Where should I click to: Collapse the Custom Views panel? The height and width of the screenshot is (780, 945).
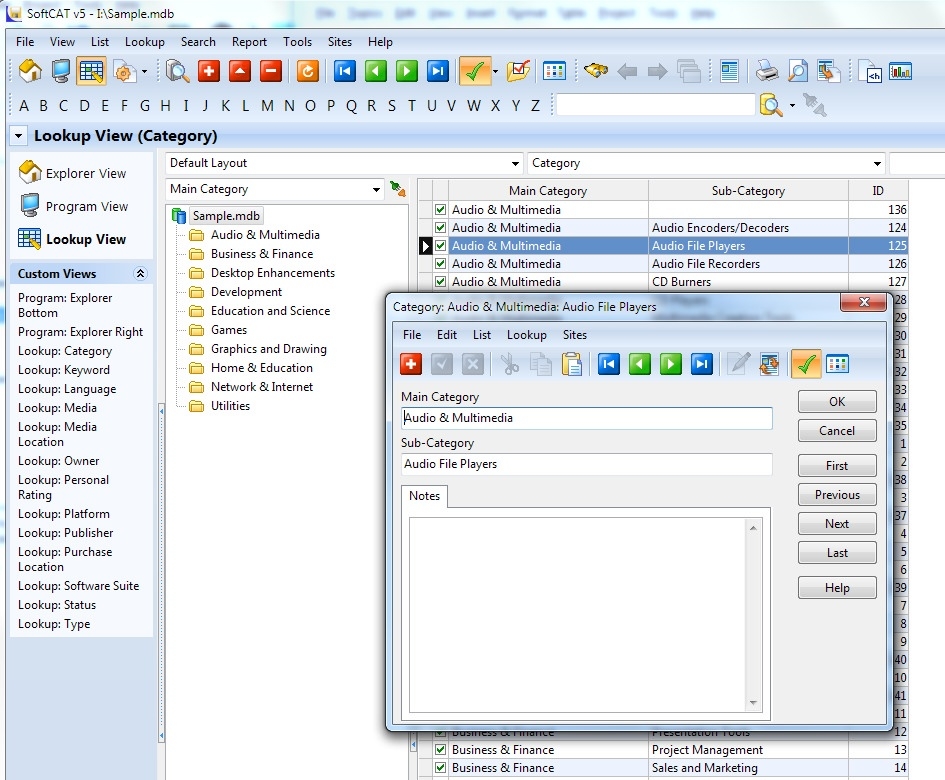point(140,274)
